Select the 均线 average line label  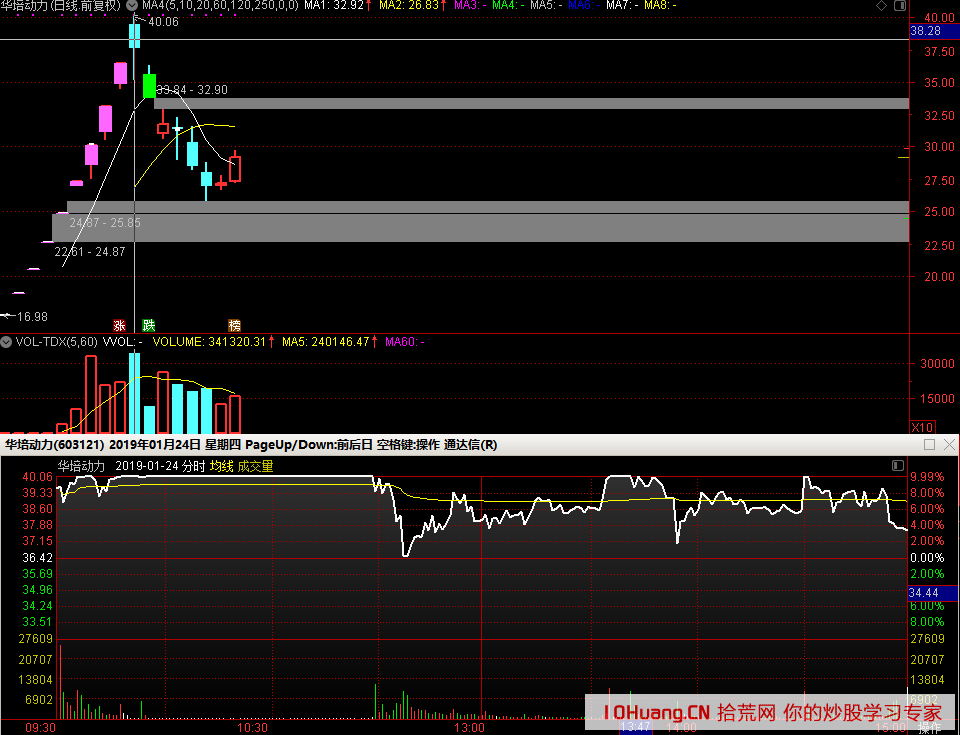221,466
